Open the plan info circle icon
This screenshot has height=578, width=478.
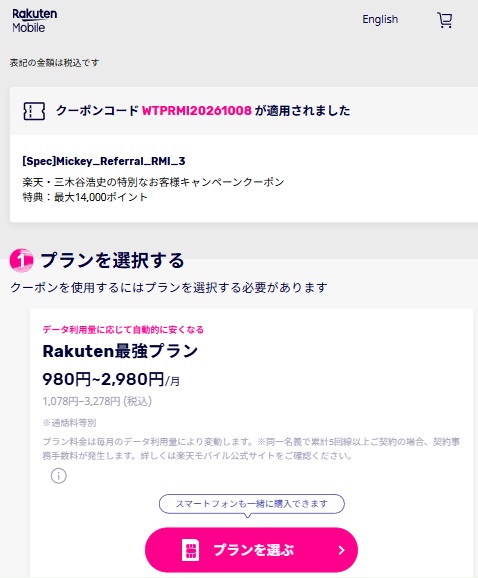[x=59, y=476]
